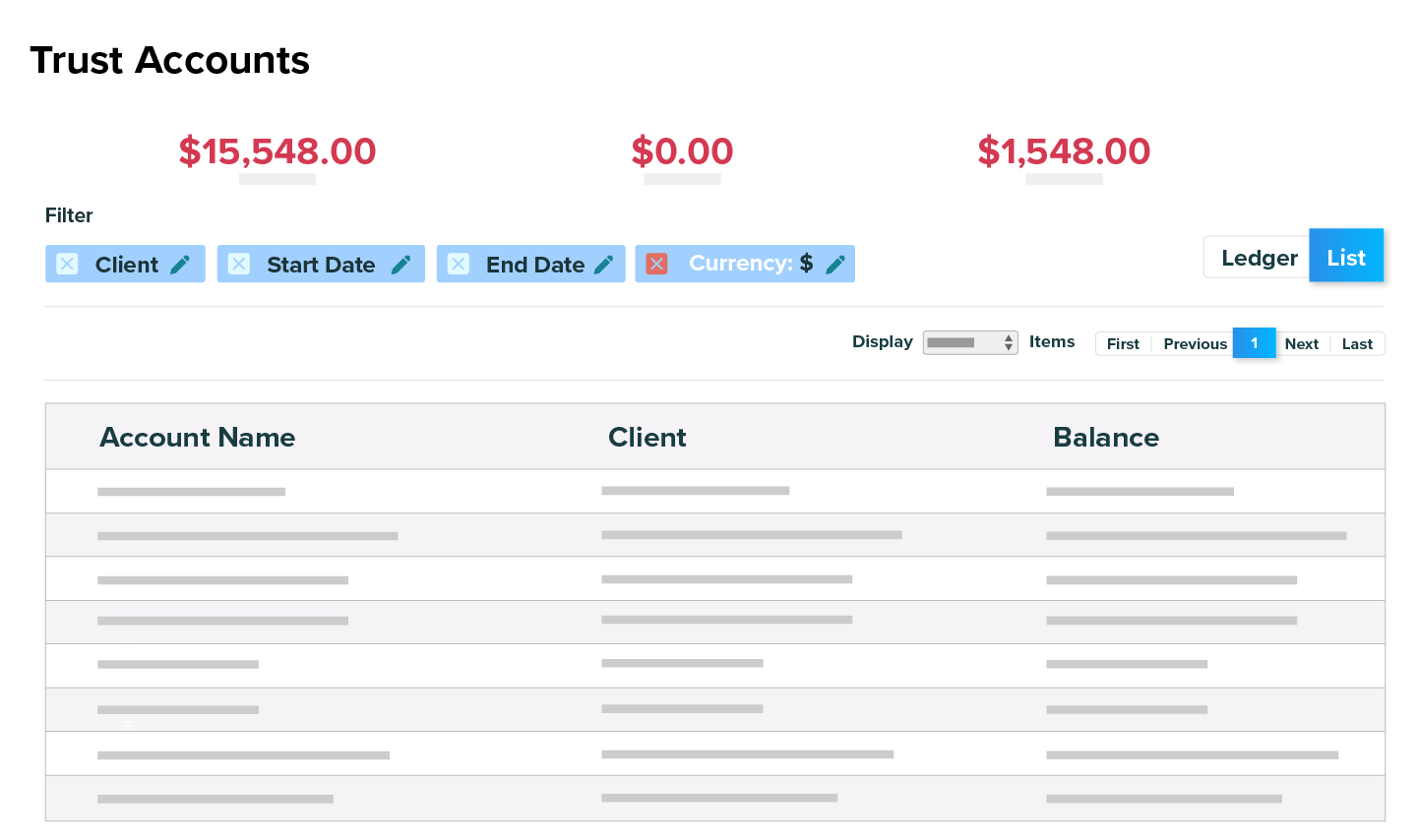Image resolution: width=1418 pixels, height=840 pixels.
Task: Click the $15,548.00 total amount
Action: 277,151
